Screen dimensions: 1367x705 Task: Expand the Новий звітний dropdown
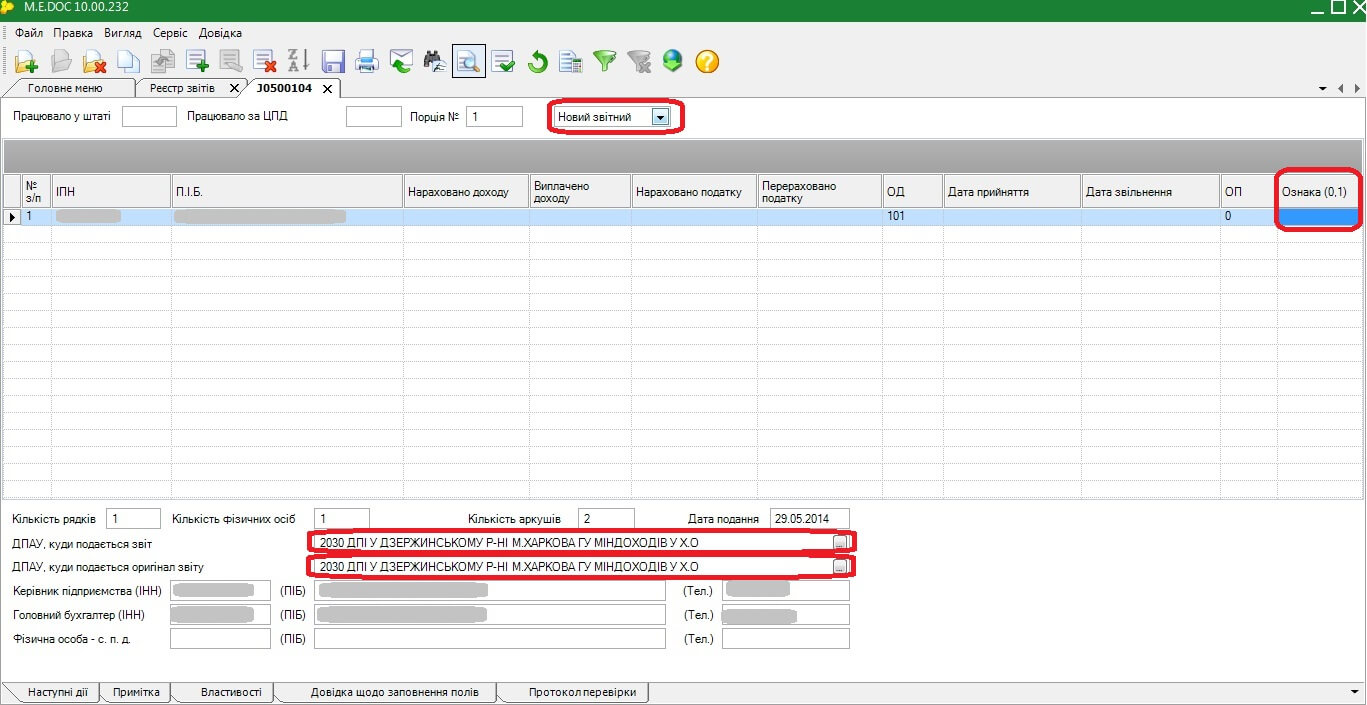[x=660, y=117]
